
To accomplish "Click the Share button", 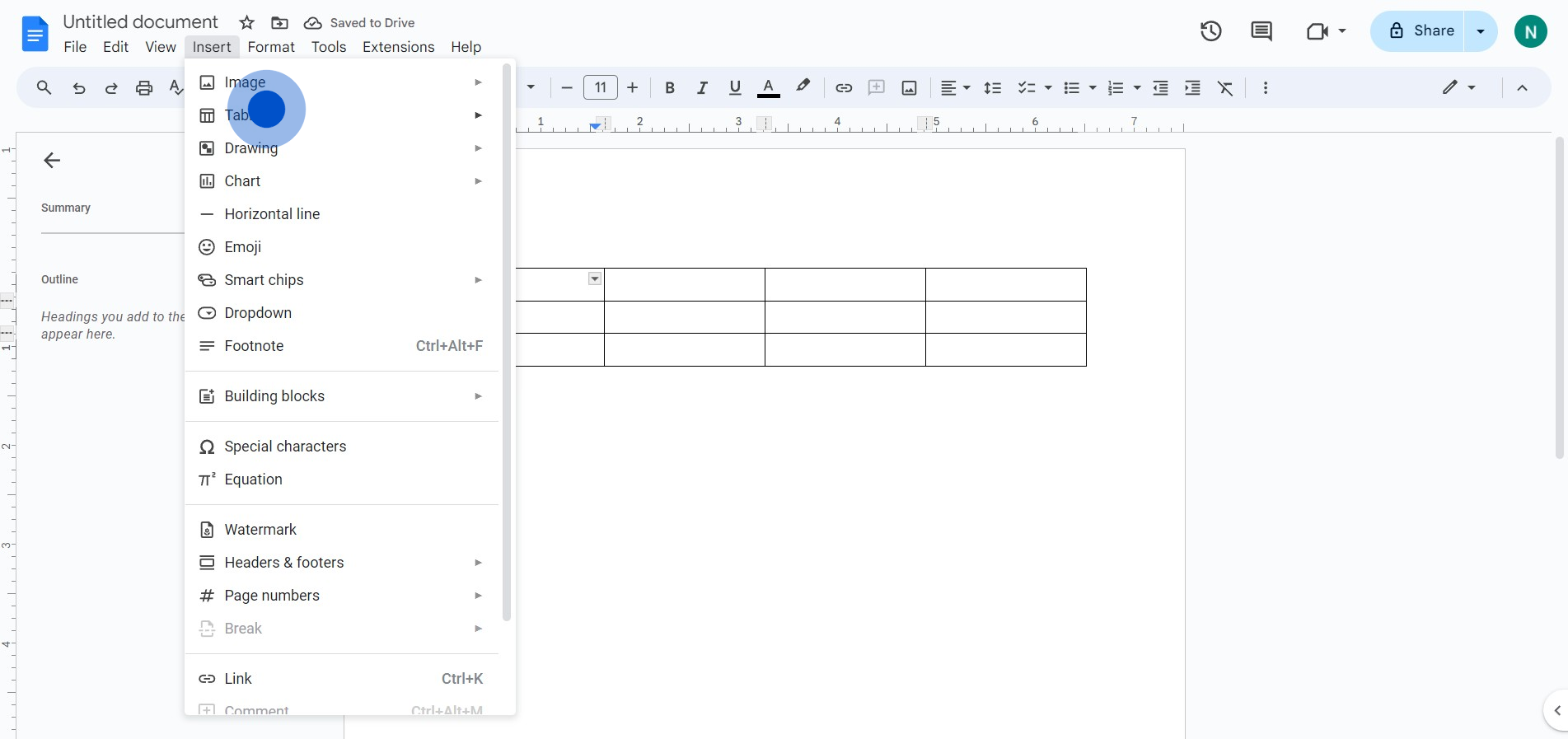I will point(1422,31).
